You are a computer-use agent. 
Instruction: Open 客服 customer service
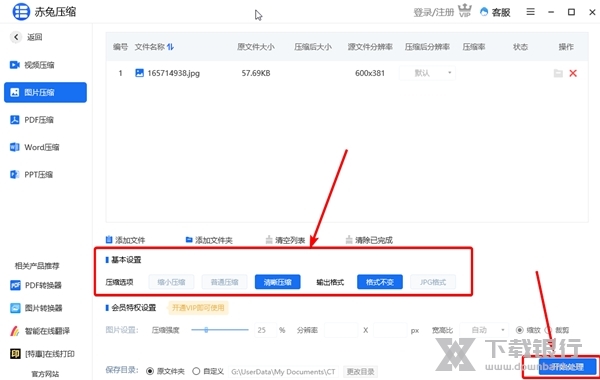tap(496, 12)
